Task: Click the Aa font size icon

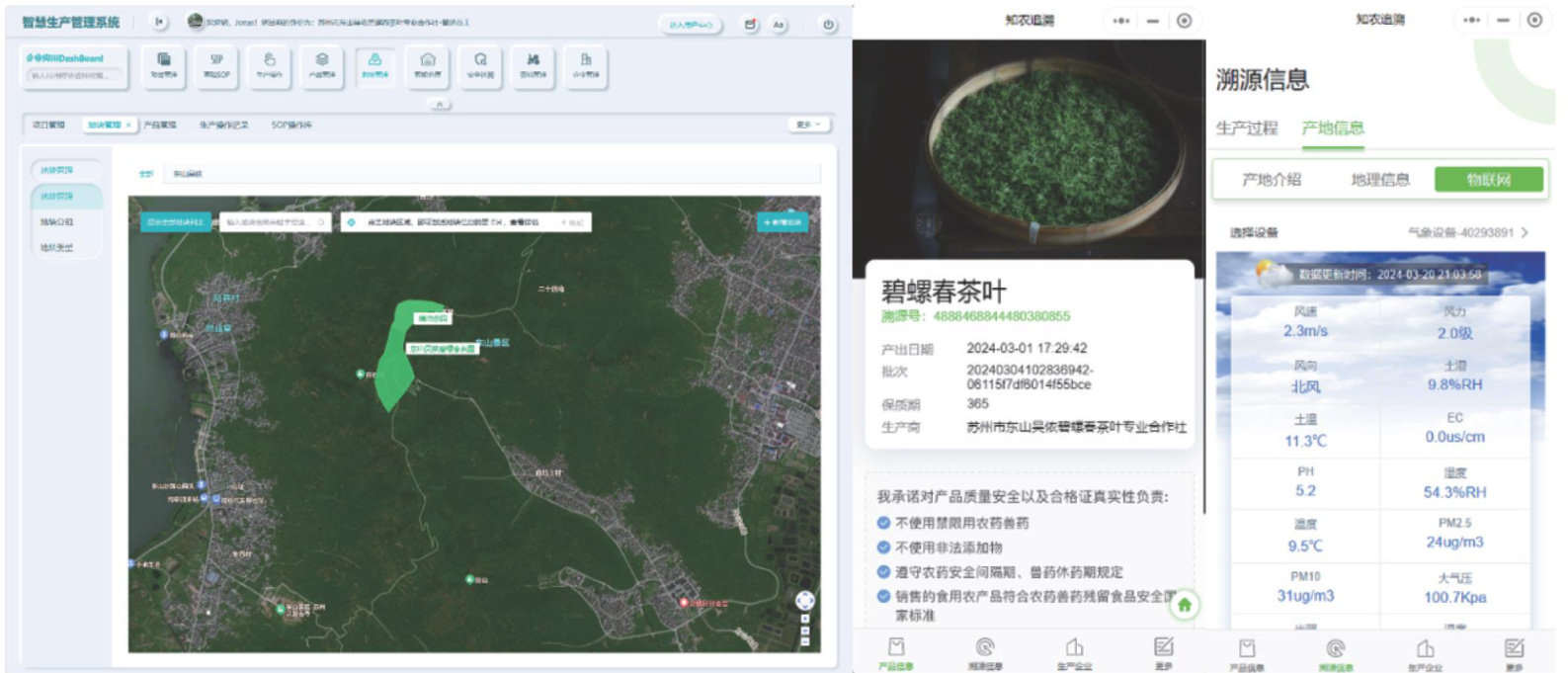Action: 779,25
